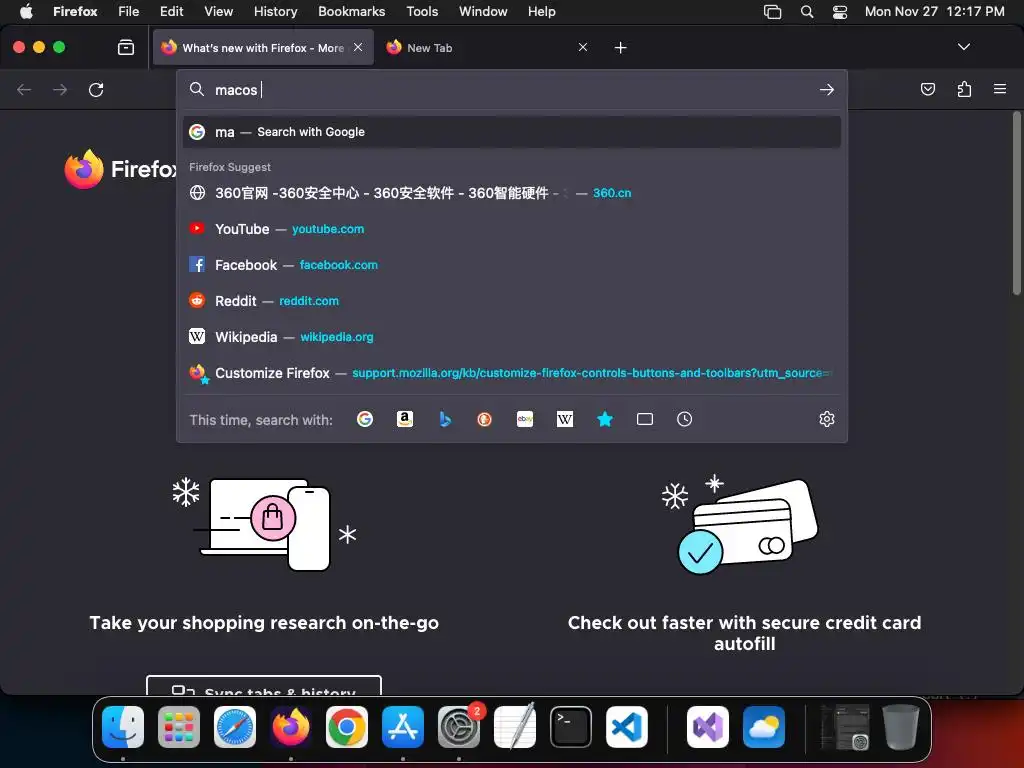
Task: Click the Go arrow in the address bar
Action: pos(827,89)
